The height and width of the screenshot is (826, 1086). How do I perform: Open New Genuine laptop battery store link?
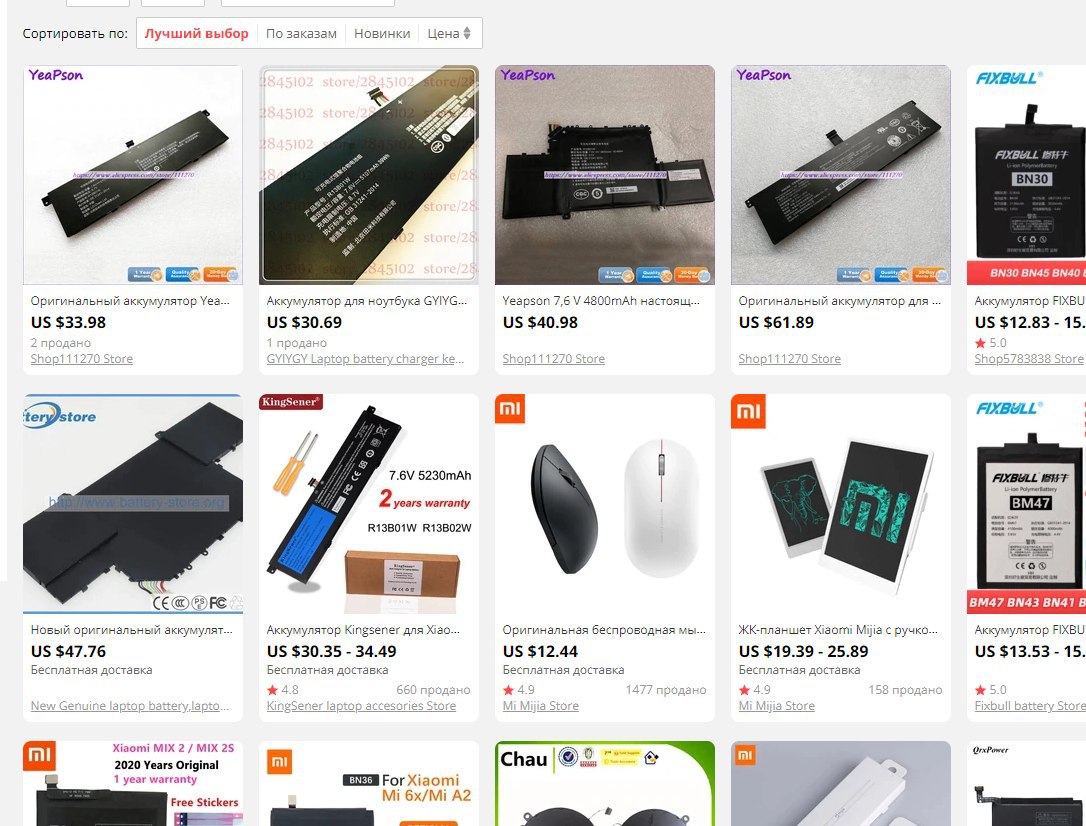coord(130,706)
